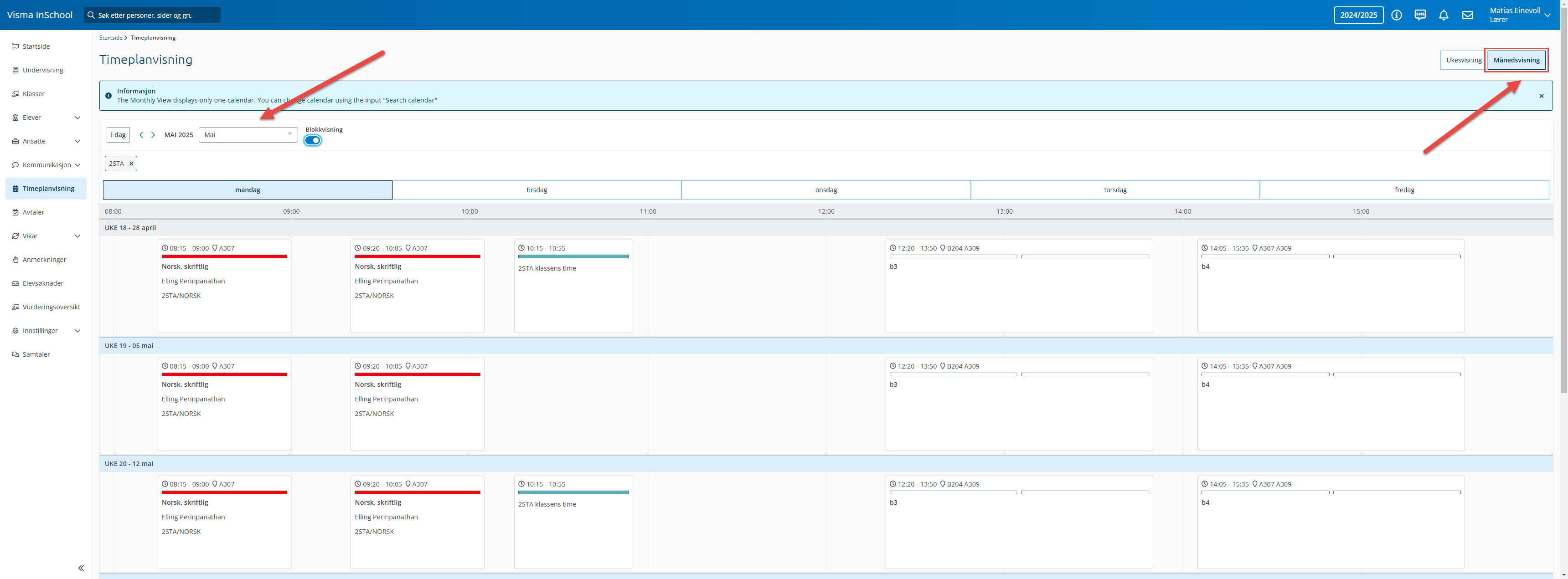Click the I dag button
Viewport: 1568px width, 579px height.
[118, 135]
